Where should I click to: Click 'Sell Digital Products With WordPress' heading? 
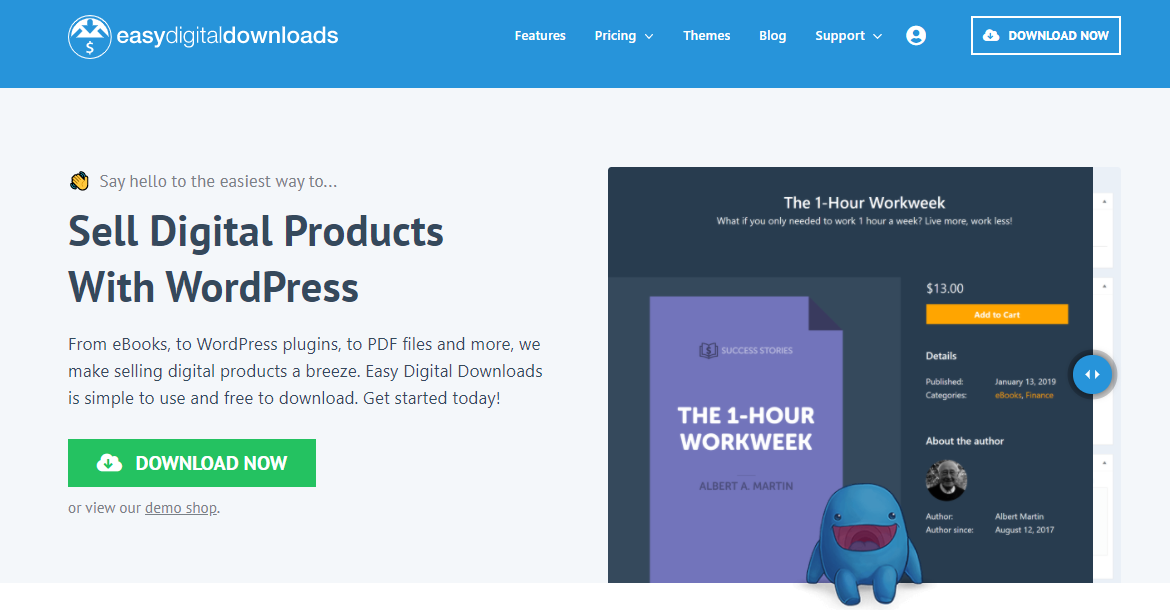256,259
